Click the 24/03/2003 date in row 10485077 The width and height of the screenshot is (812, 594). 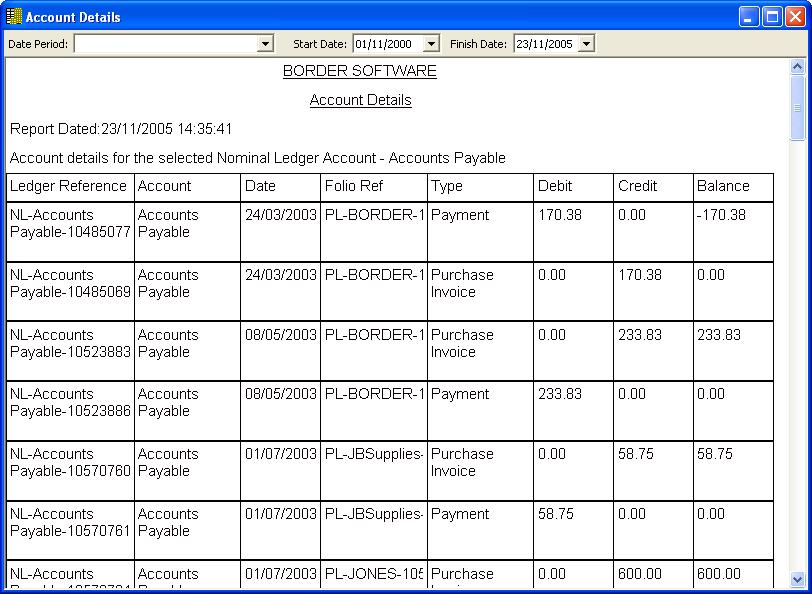pyautogui.click(x=281, y=215)
